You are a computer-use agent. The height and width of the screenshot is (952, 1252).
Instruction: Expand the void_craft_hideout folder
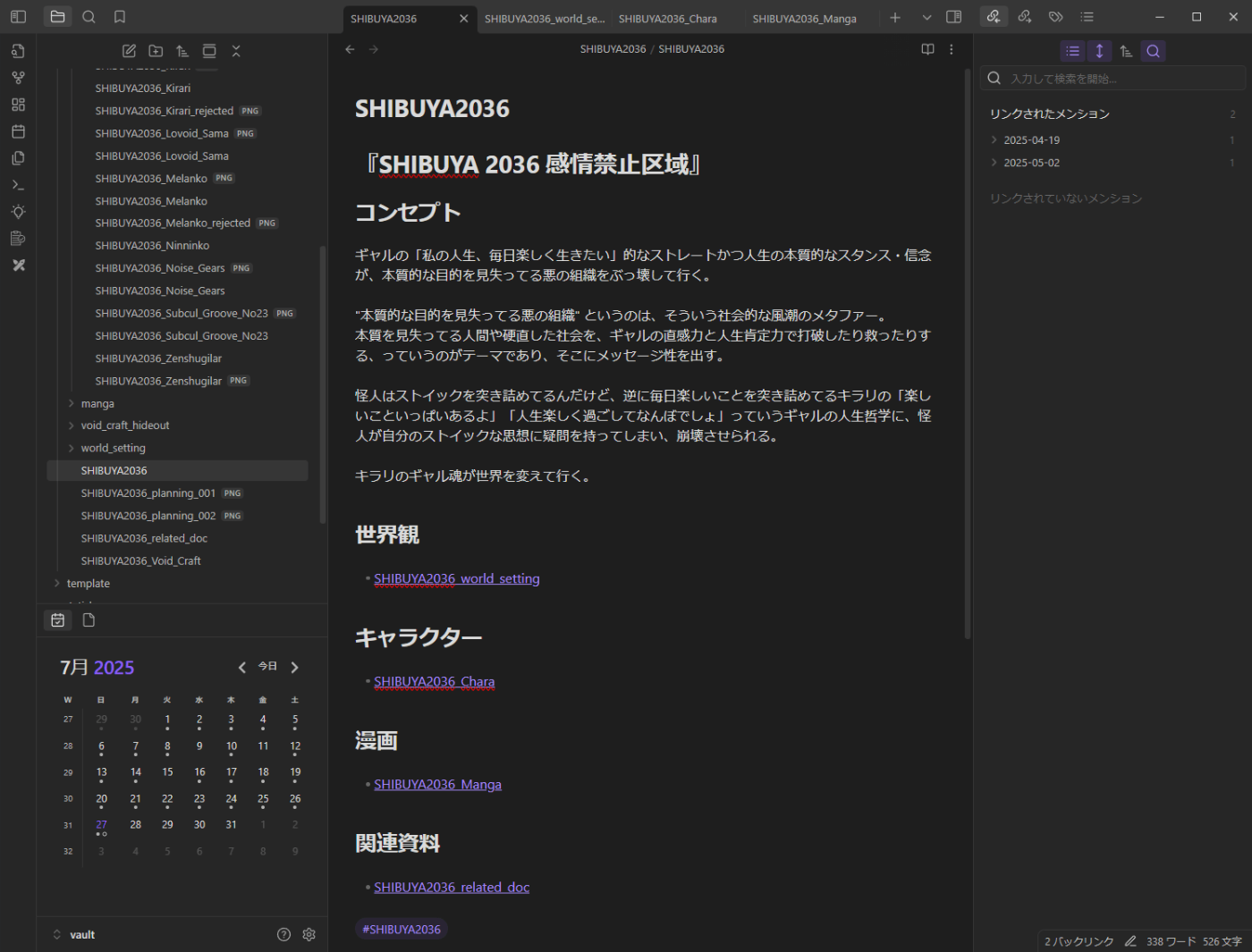pyautogui.click(x=72, y=425)
